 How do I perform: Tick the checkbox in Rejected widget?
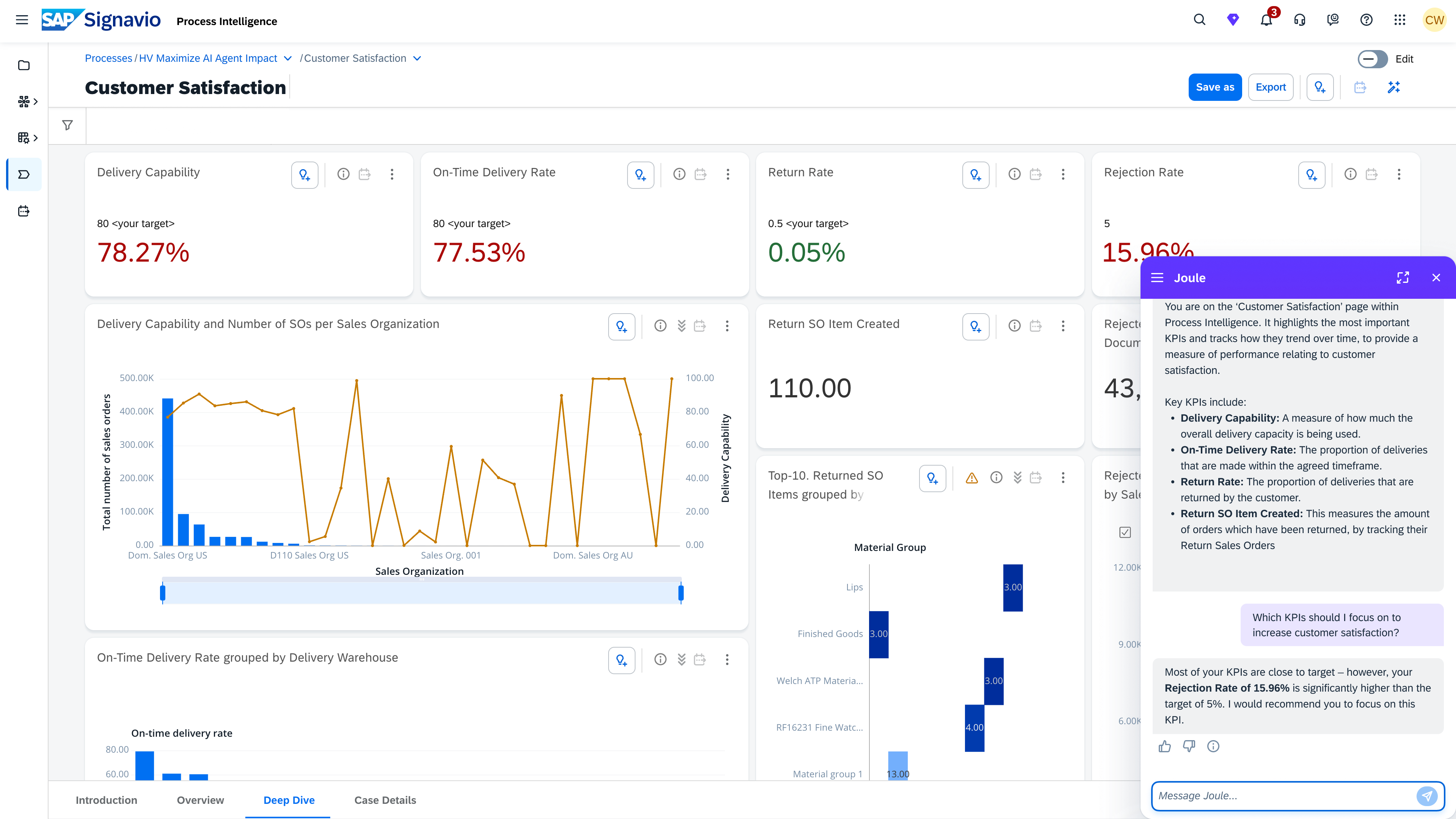1125,532
